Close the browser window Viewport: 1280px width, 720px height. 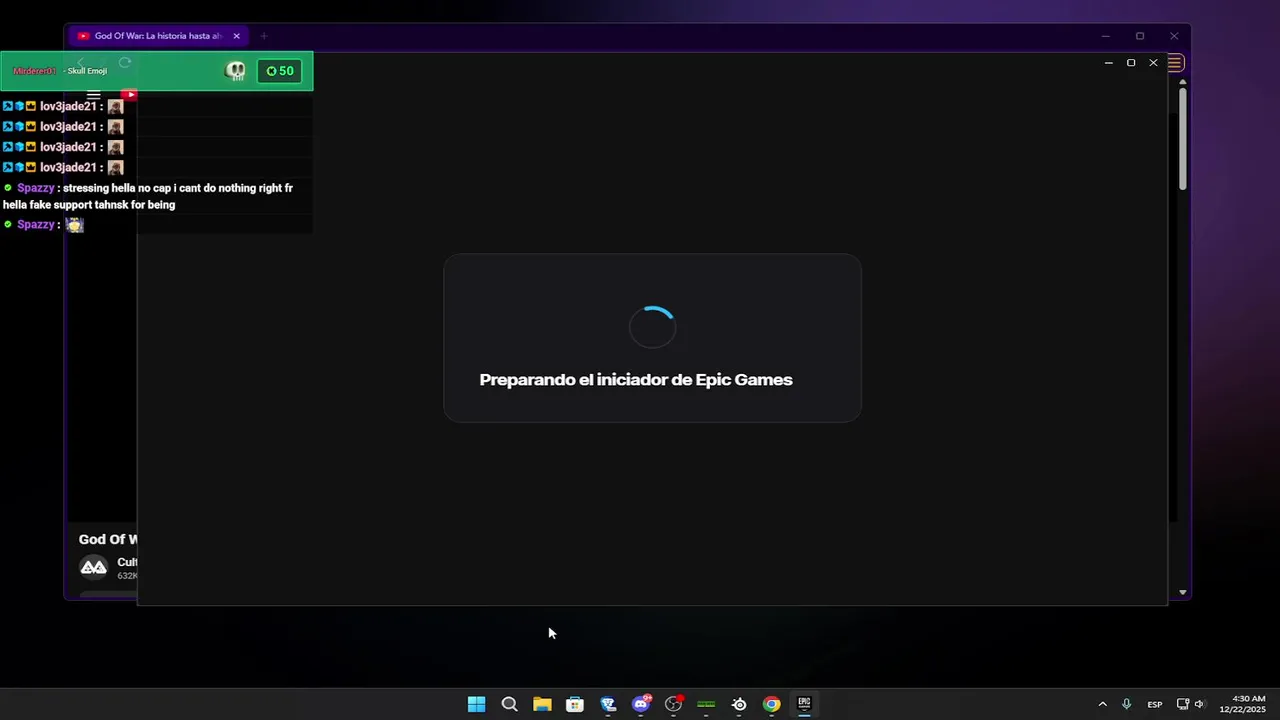coord(1174,36)
